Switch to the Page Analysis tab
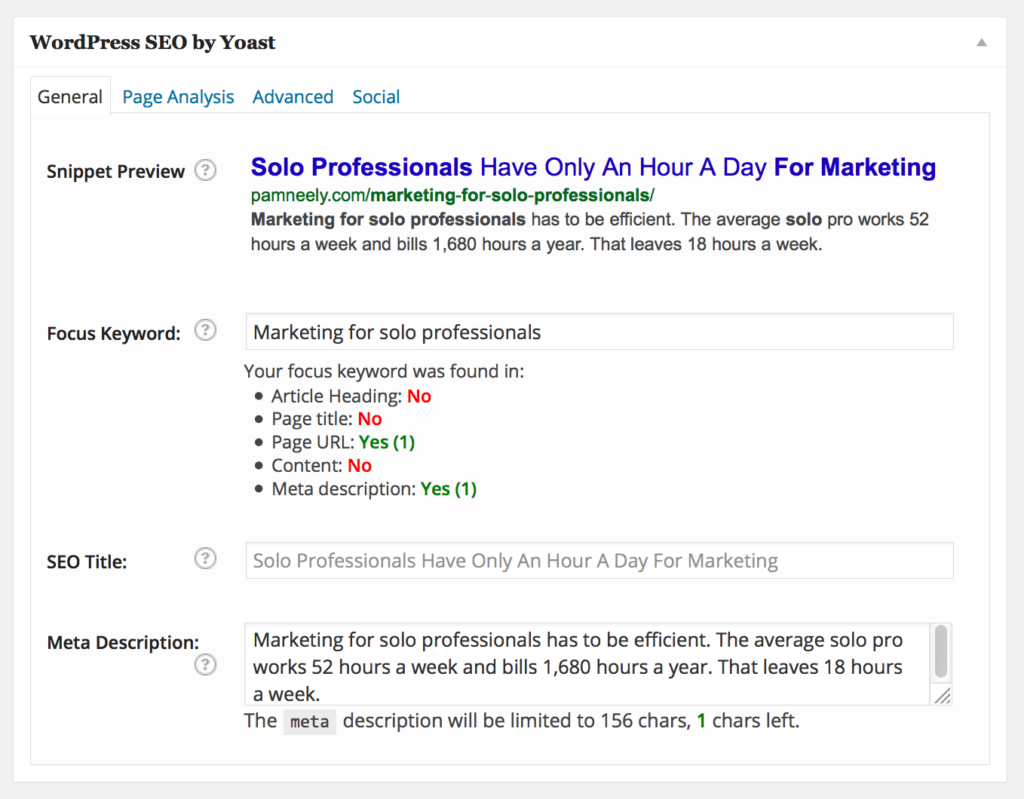The height and width of the screenshot is (799, 1024). [178, 97]
